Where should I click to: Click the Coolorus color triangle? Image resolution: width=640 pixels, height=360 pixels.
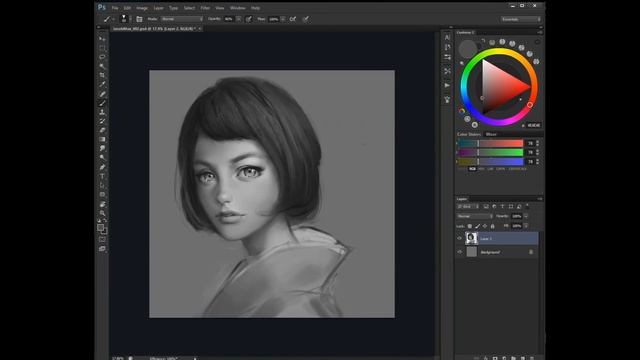pos(499,87)
